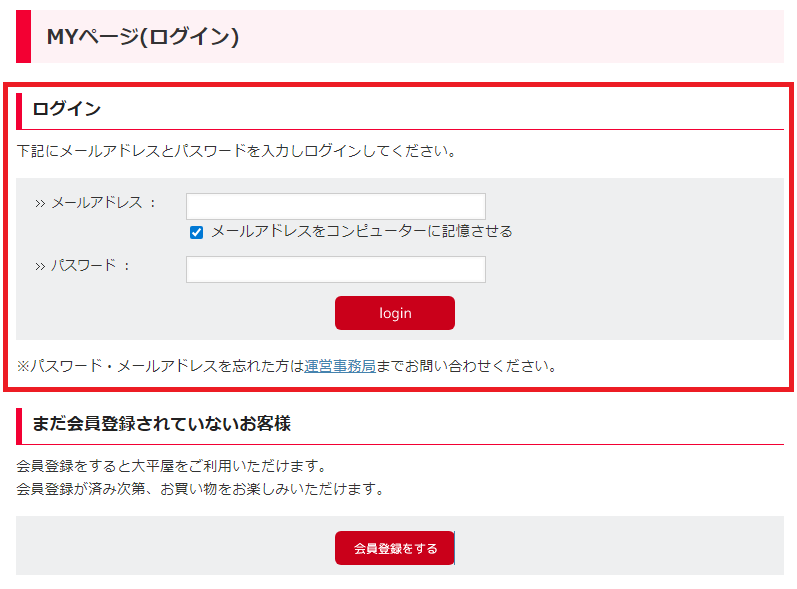The height and width of the screenshot is (589, 797).
Task: Click the 会員登録をする button
Action: tap(394, 548)
